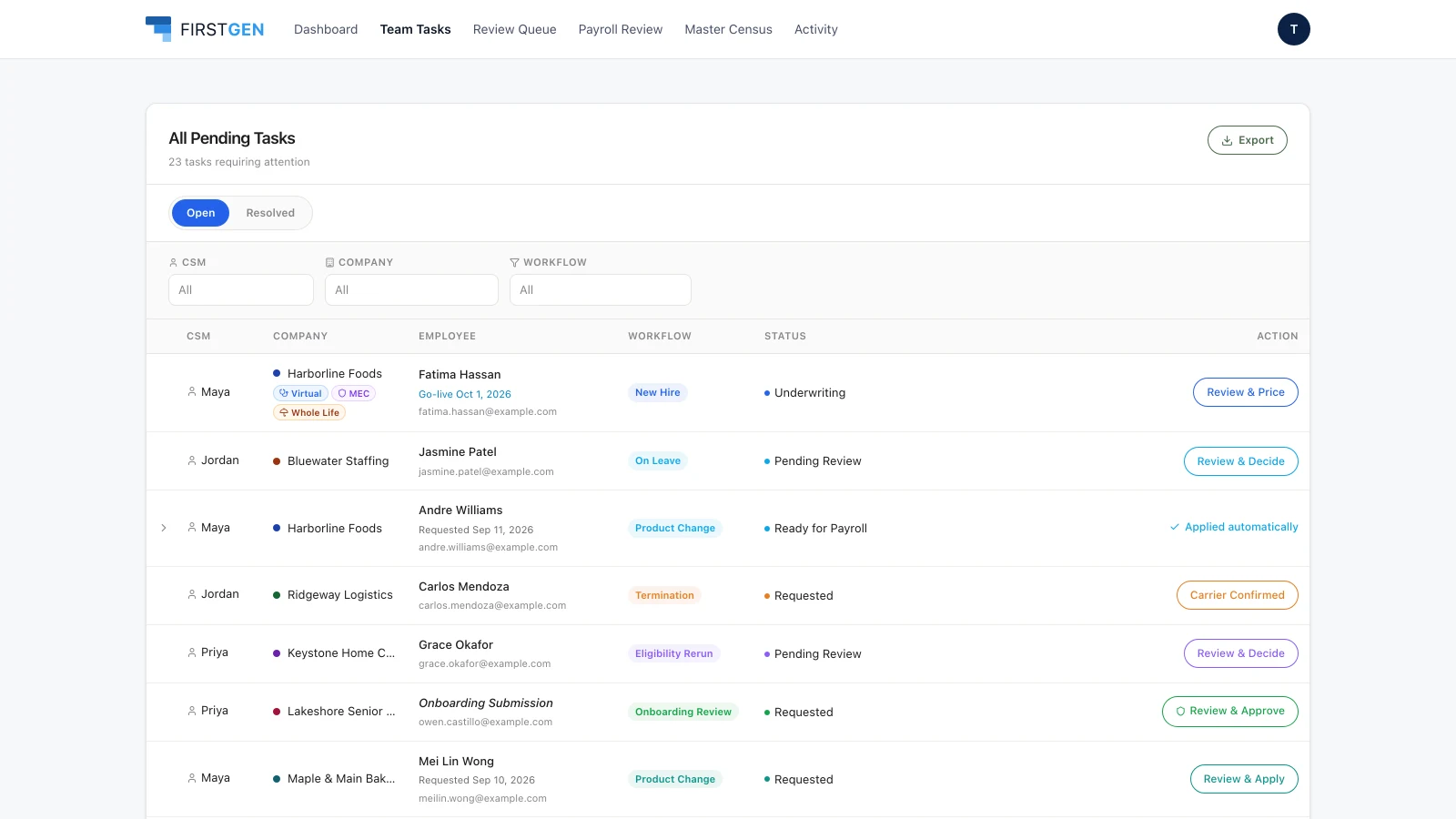Click the checkmark icon next to Applied automatically

(1175, 527)
